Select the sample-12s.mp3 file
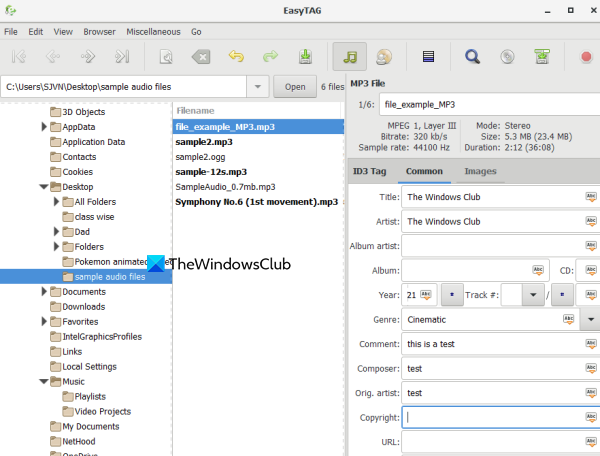Image resolution: width=600 pixels, height=456 pixels. coord(258,172)
